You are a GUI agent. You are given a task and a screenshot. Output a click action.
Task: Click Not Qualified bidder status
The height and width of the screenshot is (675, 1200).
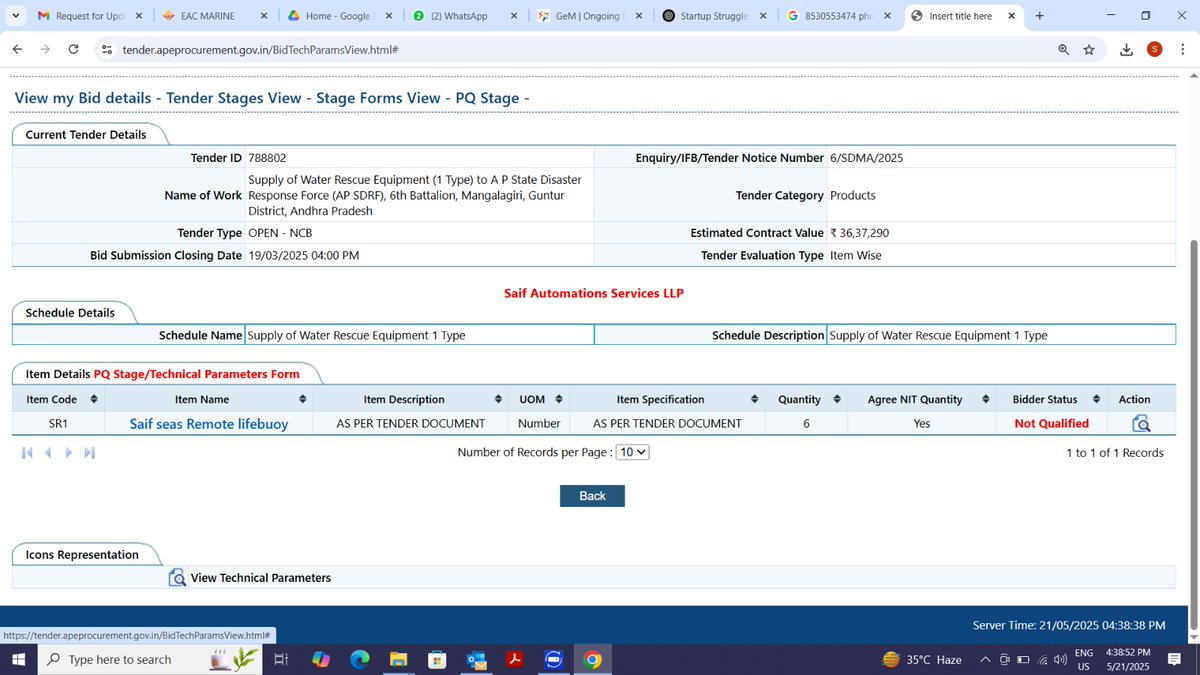coord(1051,424)
